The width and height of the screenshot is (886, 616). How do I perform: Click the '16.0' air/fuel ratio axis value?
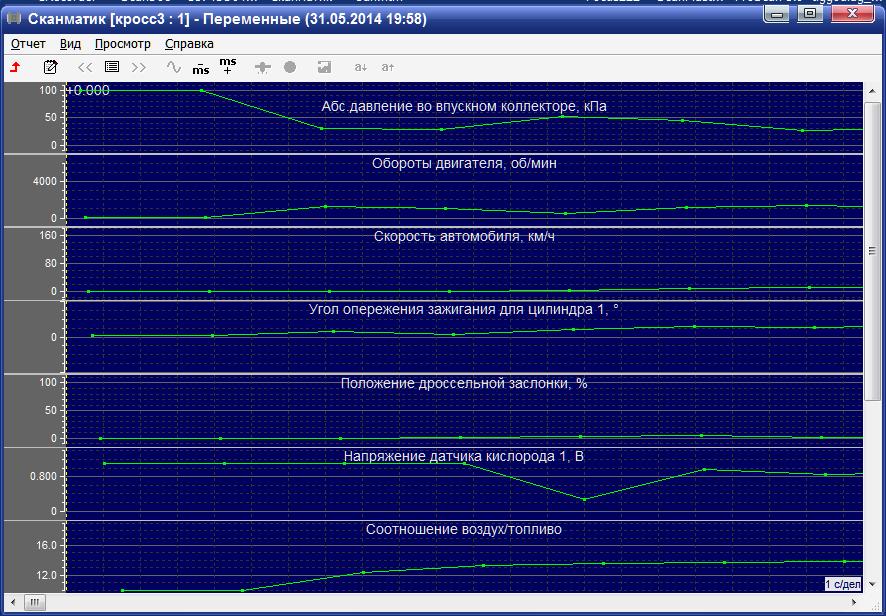46,545
